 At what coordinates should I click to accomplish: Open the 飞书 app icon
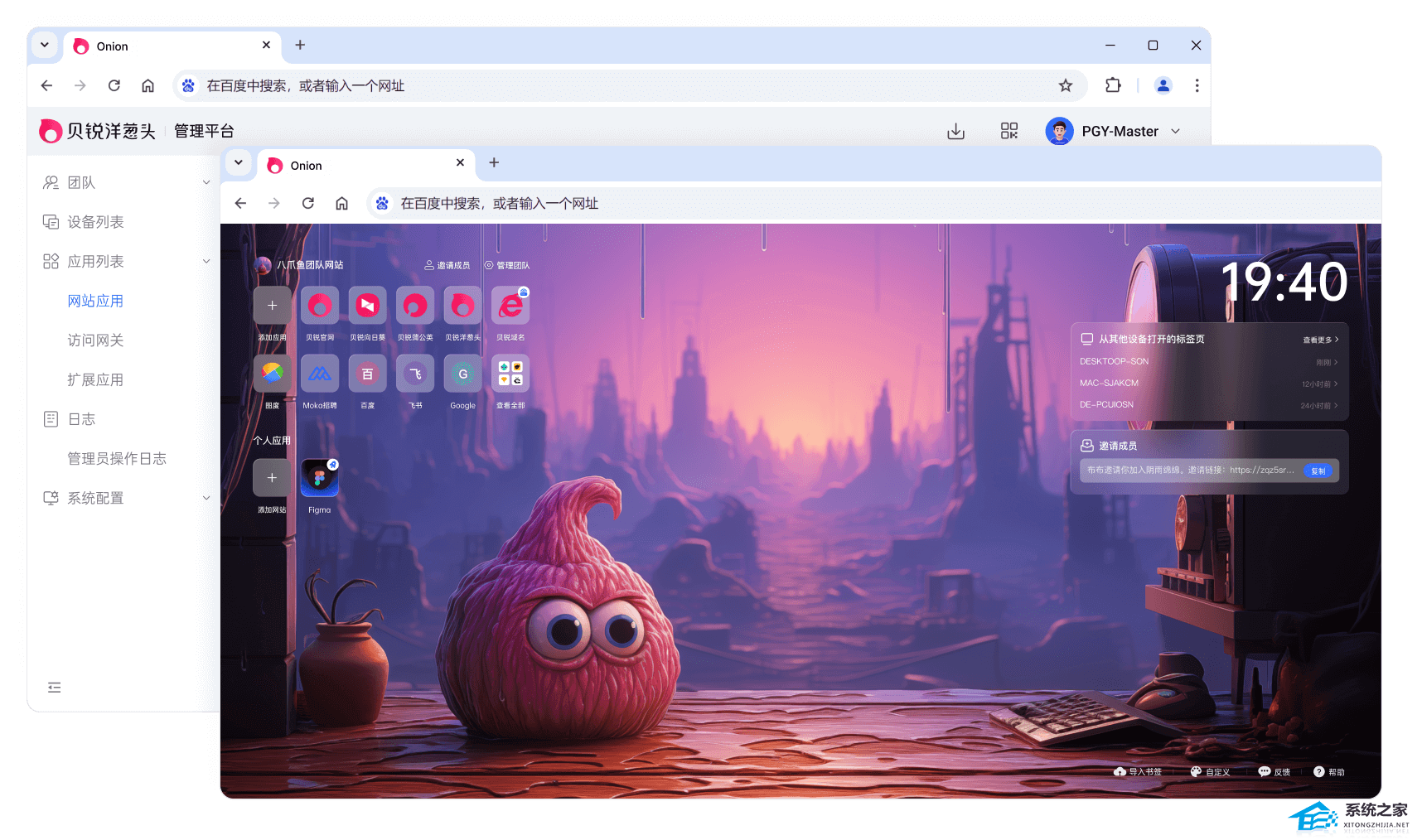point(415,374)
